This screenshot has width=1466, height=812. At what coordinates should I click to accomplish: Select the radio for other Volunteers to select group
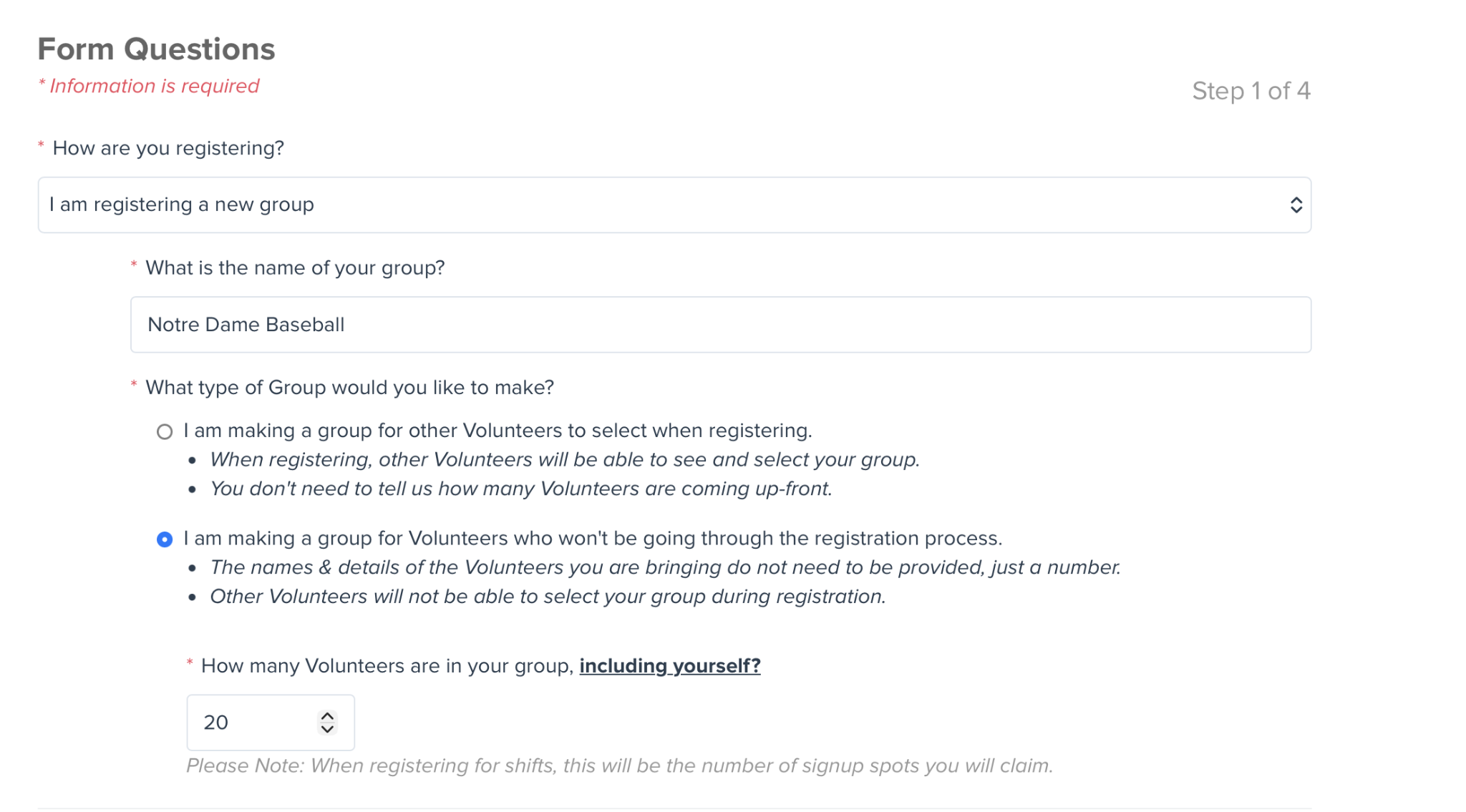click(x=165, y=431)
